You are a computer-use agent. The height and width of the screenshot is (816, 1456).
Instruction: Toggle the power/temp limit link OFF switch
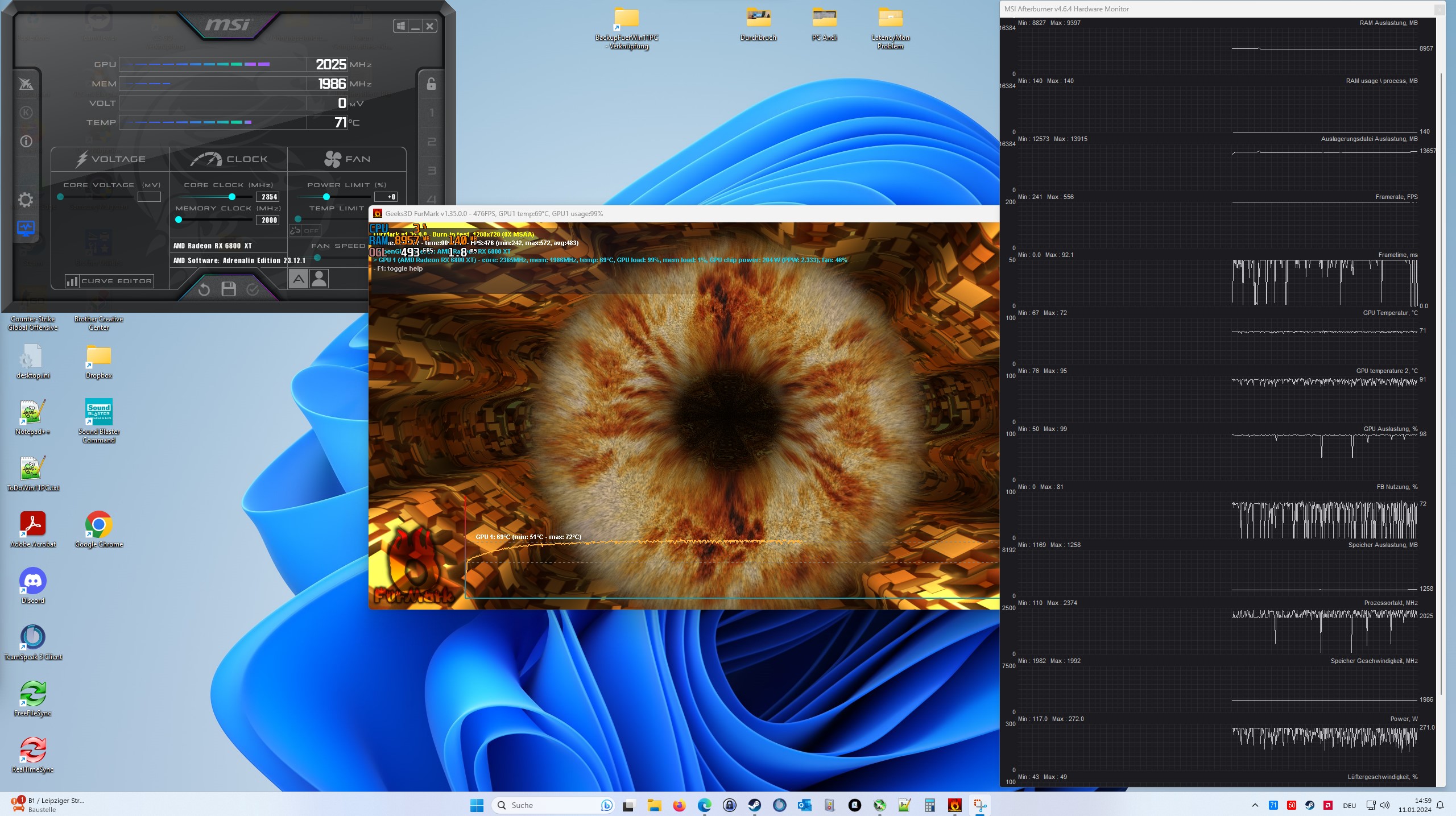[x=305, y=230]
